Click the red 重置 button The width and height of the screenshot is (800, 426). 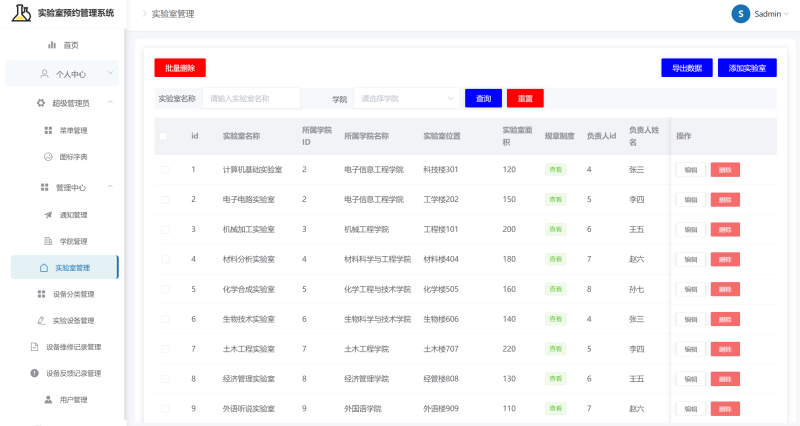(525, 98)
